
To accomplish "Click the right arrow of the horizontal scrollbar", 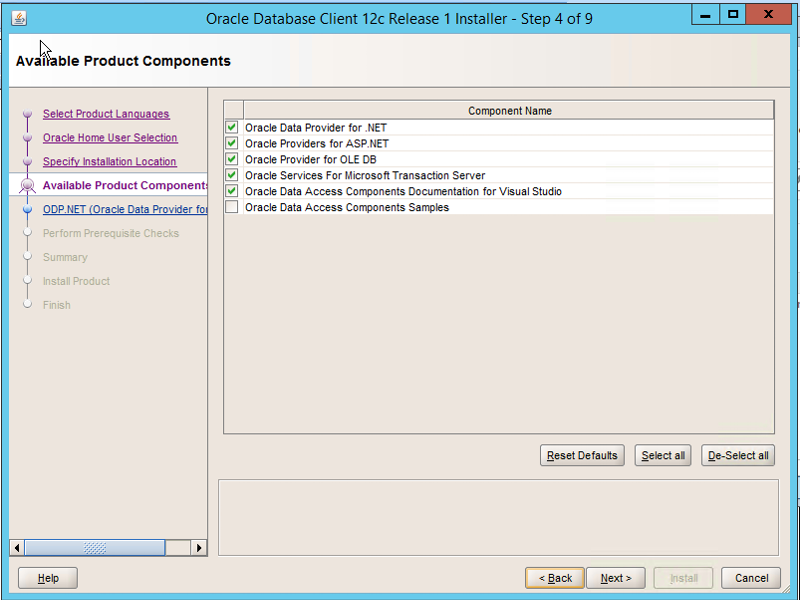I will click(x=198, y=548).
